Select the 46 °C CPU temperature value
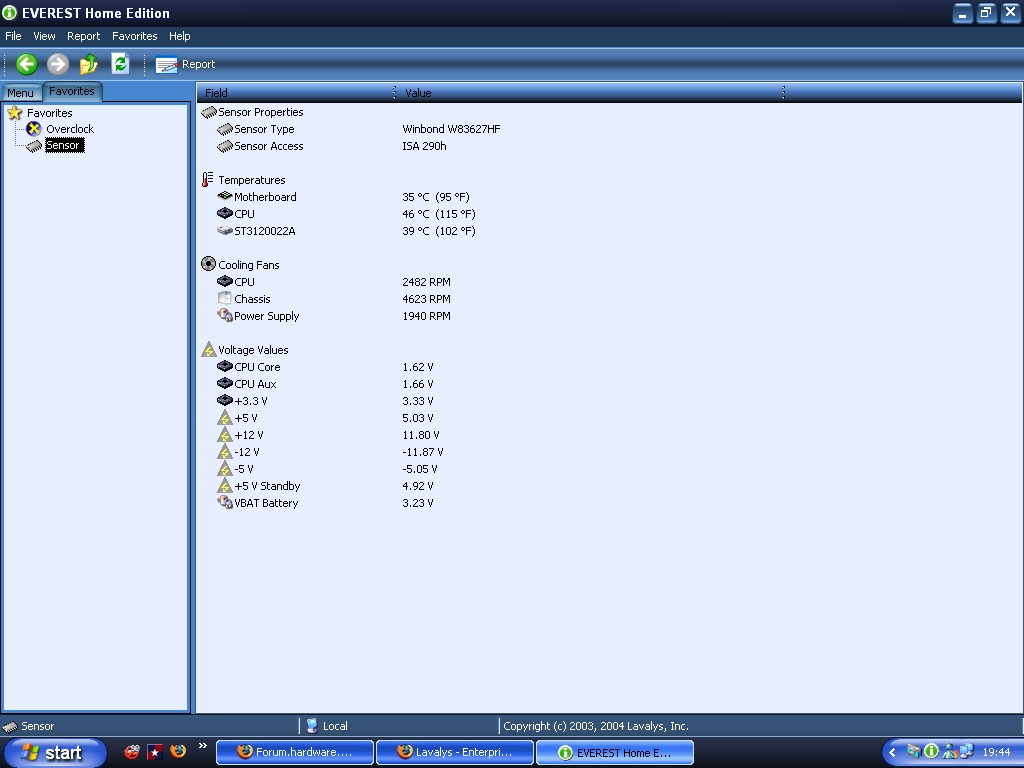Screen dimensions: 1024x768 pos(439,214)
